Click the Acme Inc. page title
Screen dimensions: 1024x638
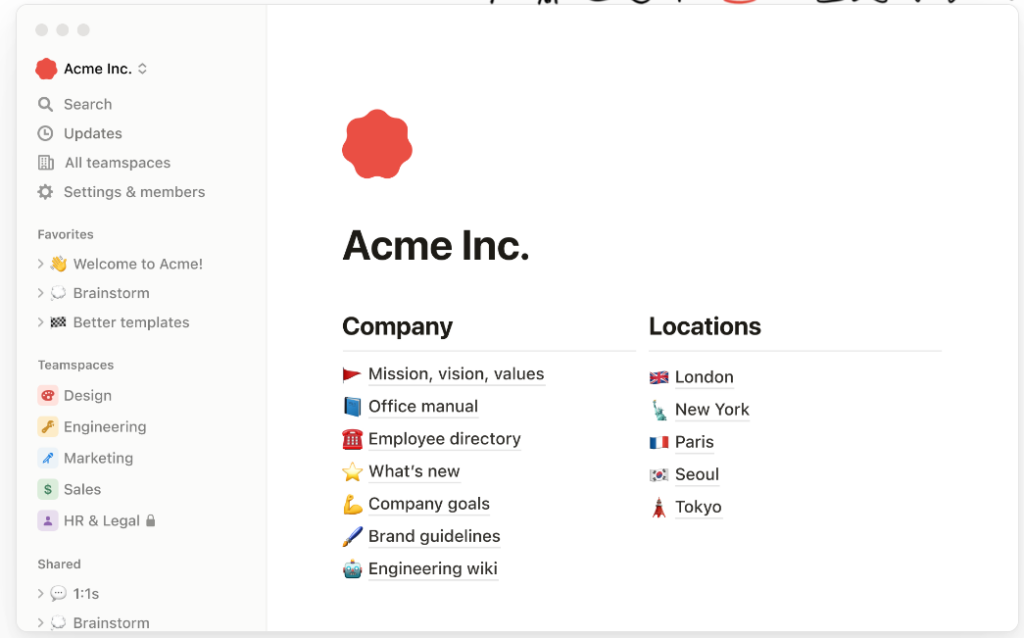(436, 245)
